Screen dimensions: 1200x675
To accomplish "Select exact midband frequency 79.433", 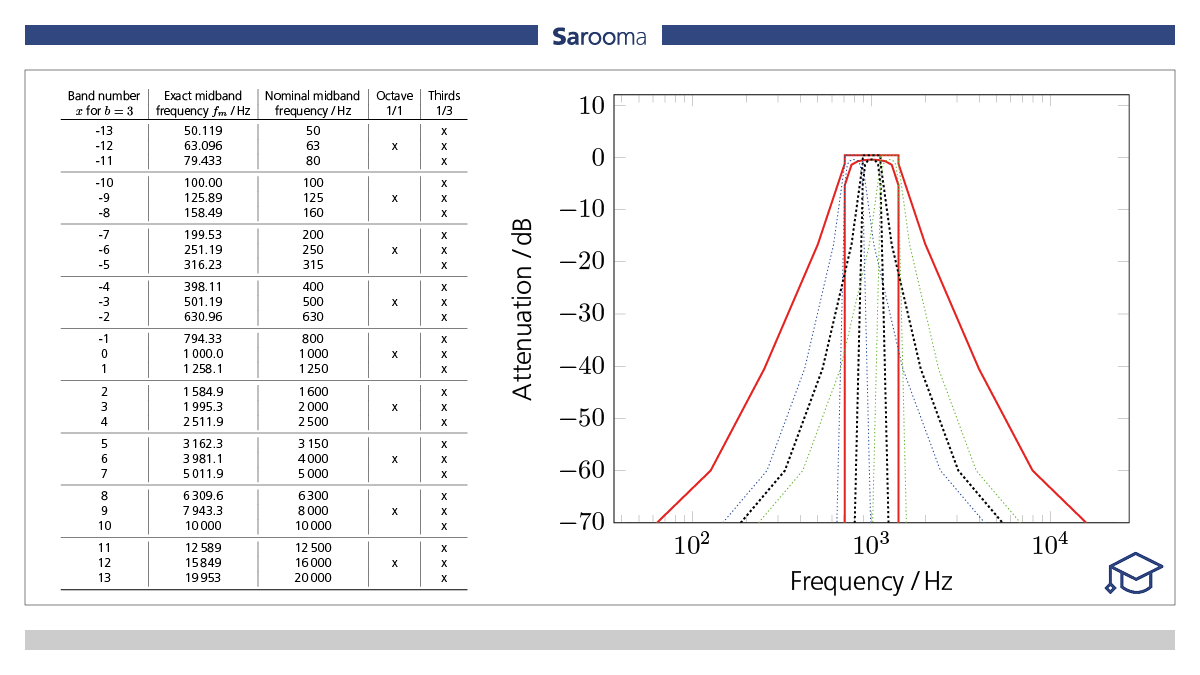I will click(x=204, y=161).
